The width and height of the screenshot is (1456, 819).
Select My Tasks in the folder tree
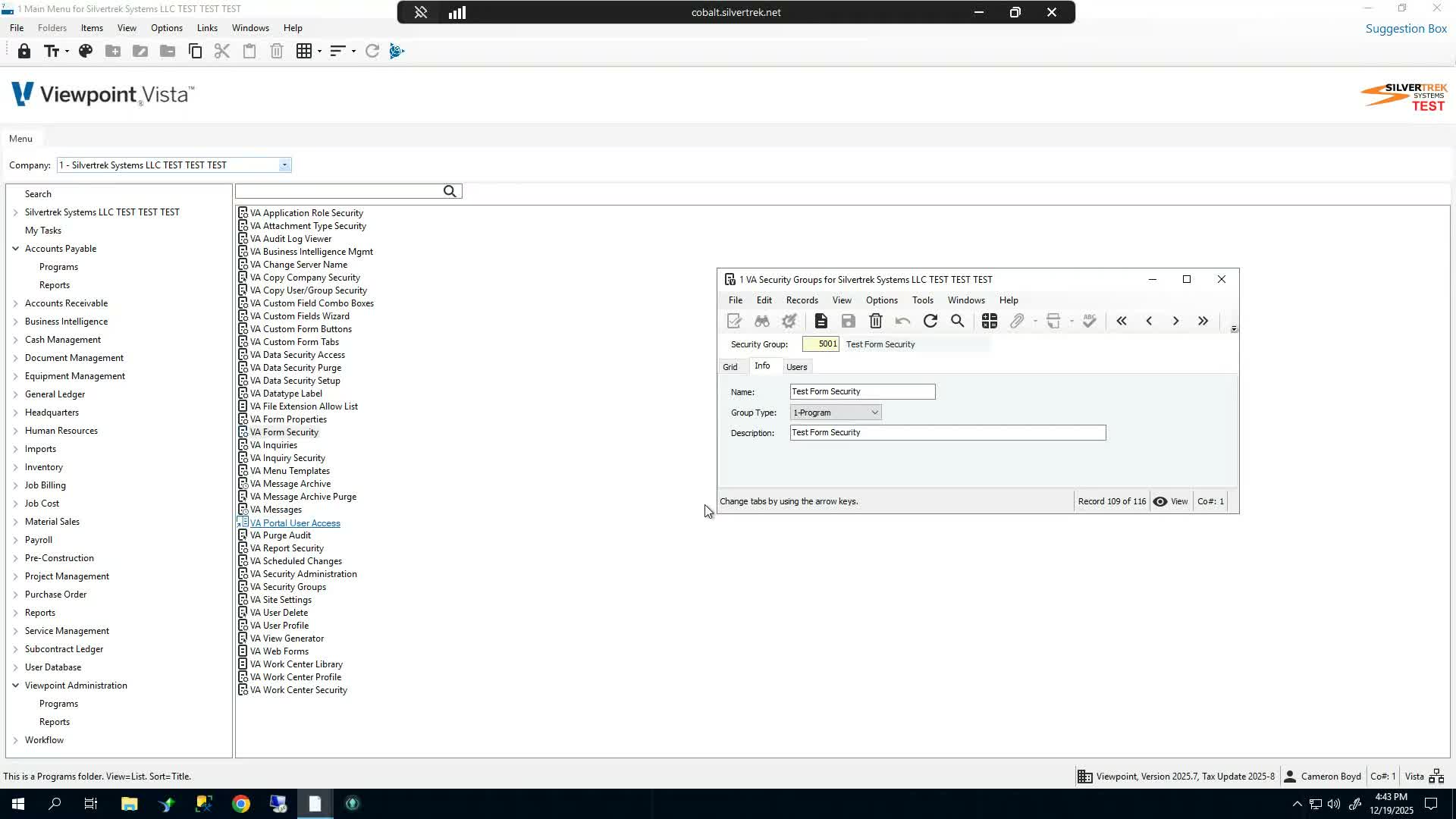click(x=43, y=231)
